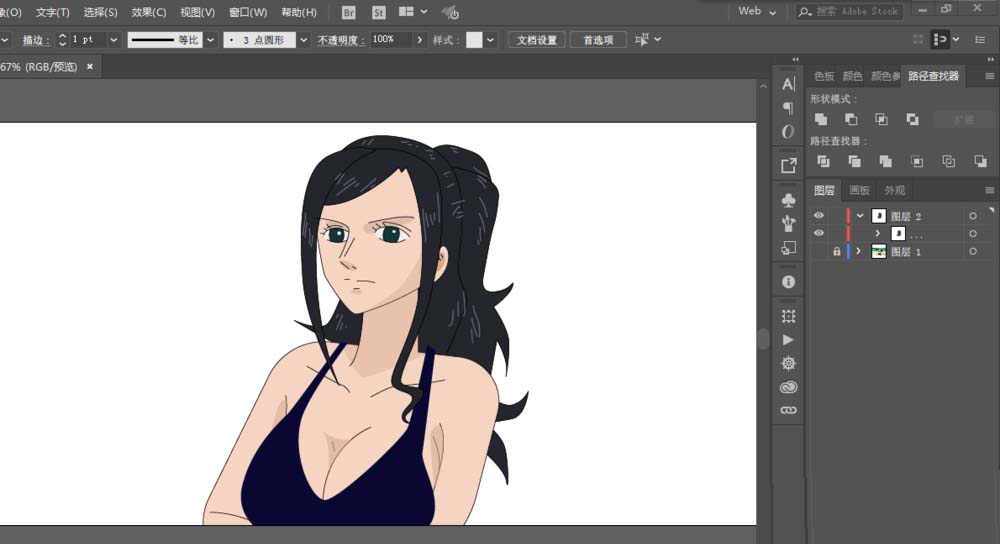Switch to the 外观 appearance tab
1000x544 pixels.
point(894,190)
